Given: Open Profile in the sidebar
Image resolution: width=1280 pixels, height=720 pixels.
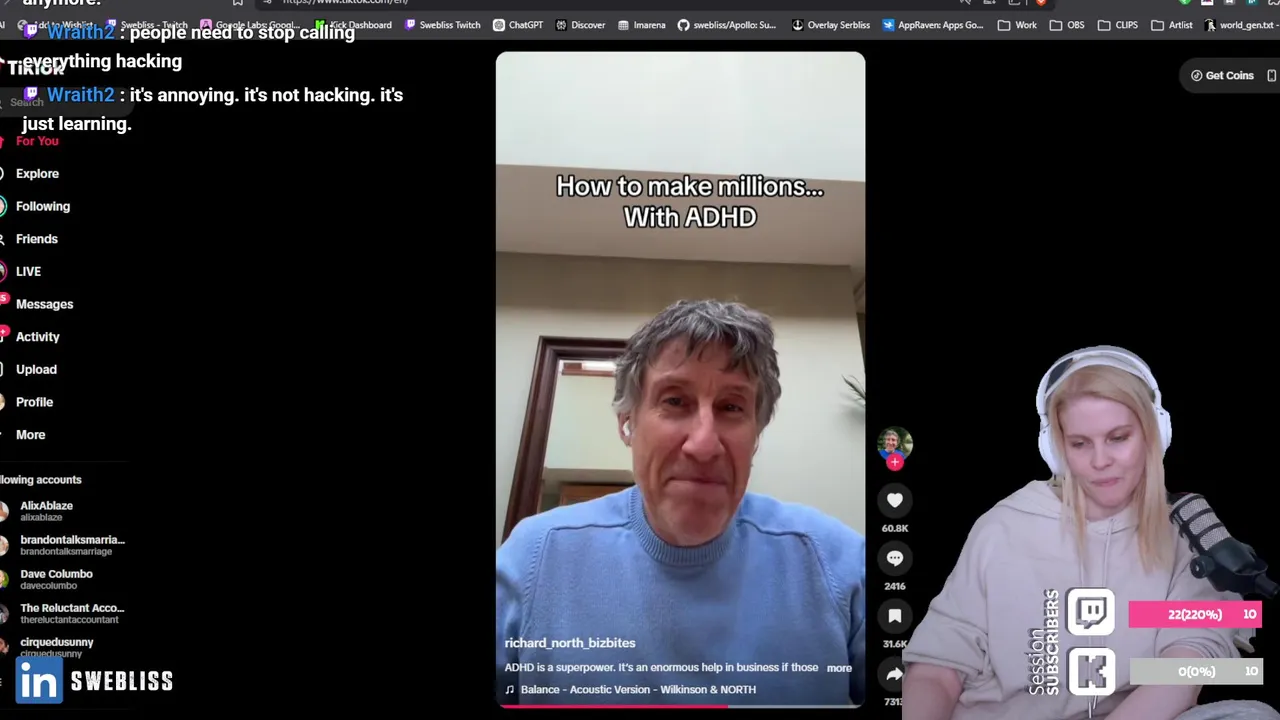Looking at the screenshot, I should (x=34, y=402).
